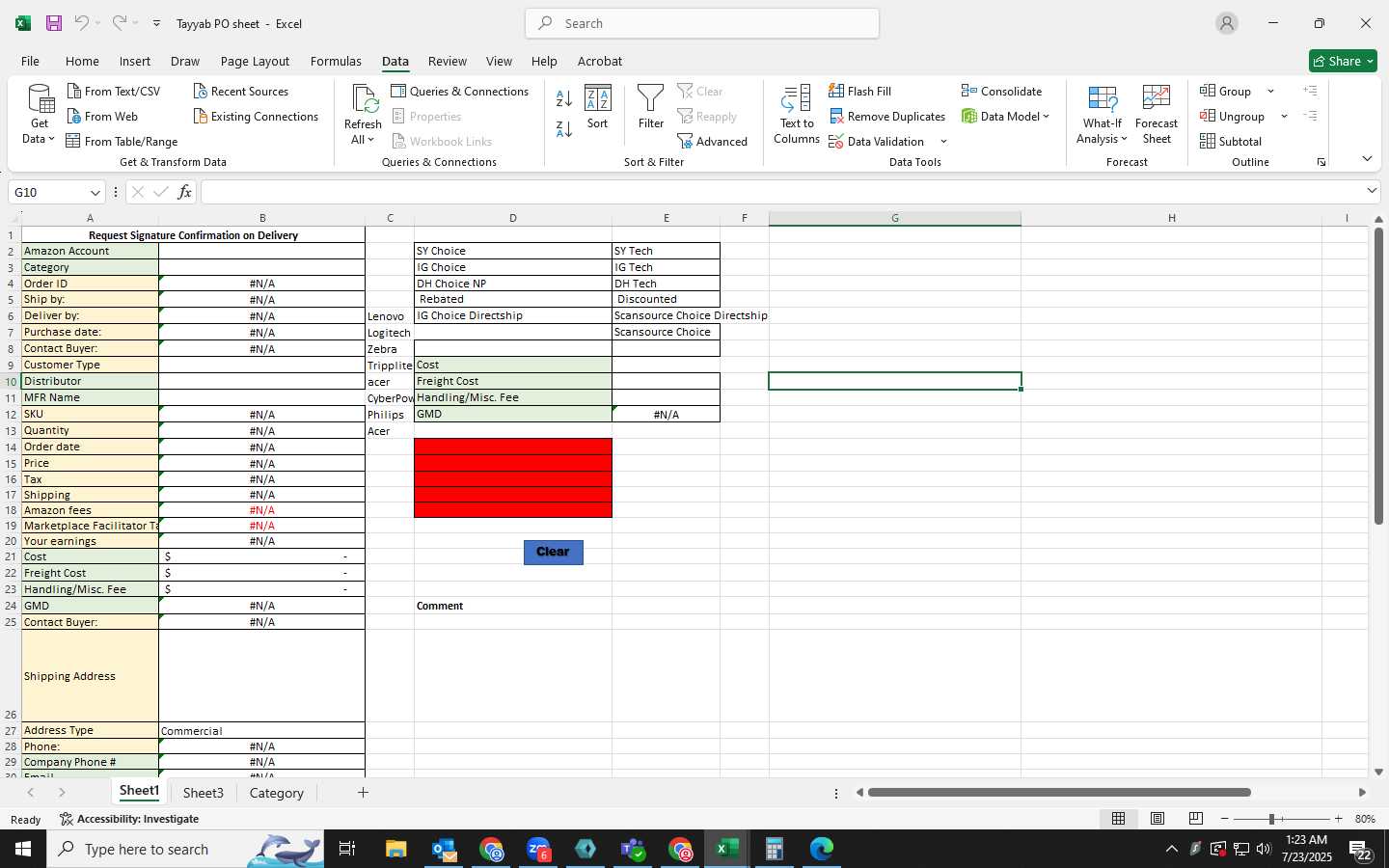Open Excel from the taskbar

[x=727, y=849]
